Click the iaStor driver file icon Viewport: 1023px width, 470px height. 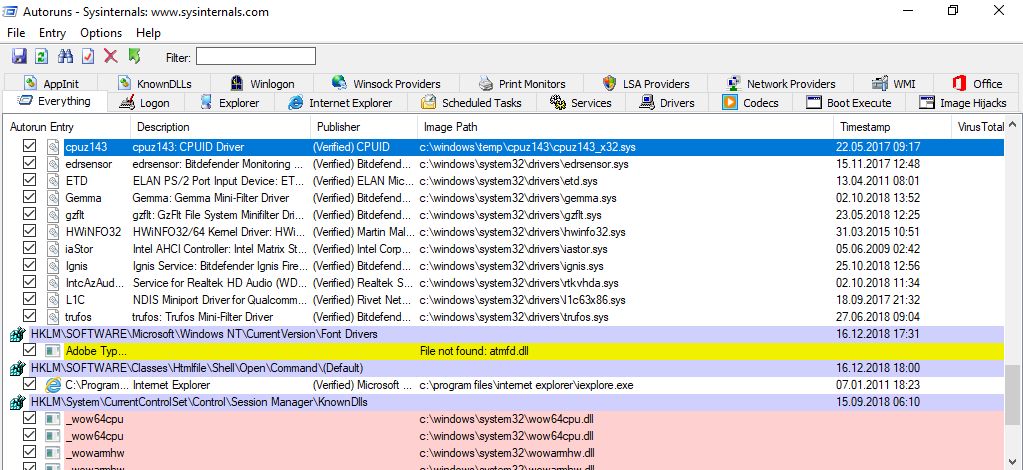(x=53, y=249)
